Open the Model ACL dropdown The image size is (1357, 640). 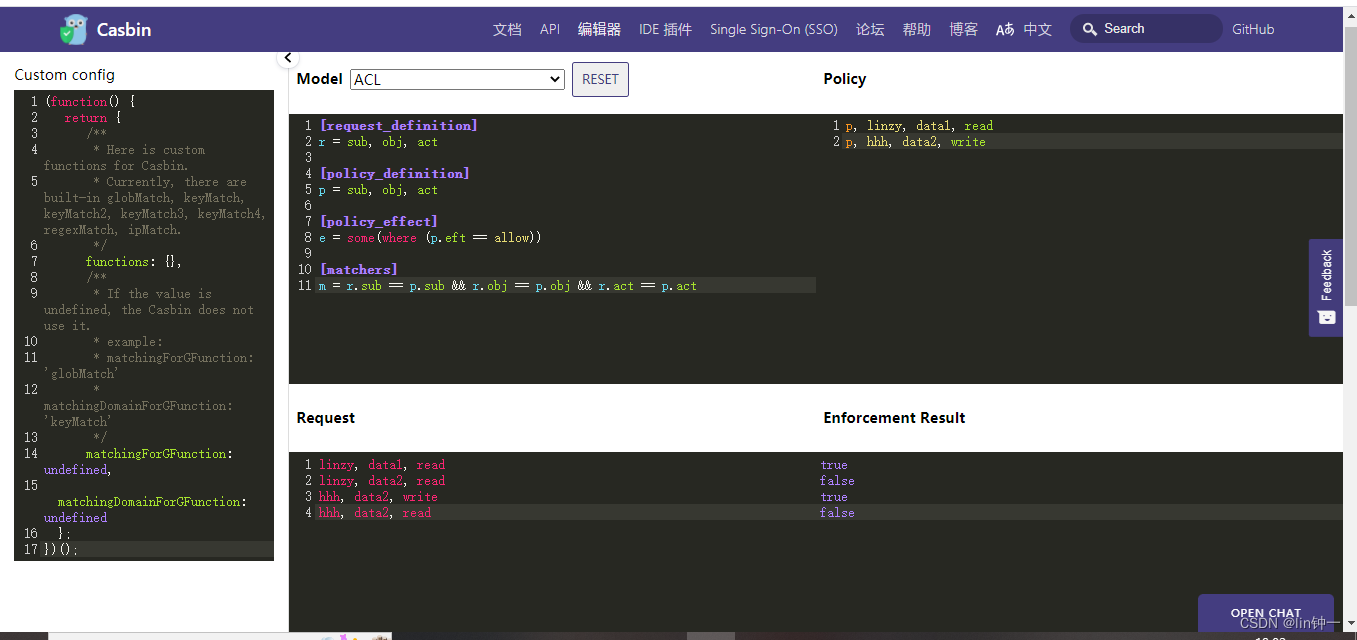(457, 80)
